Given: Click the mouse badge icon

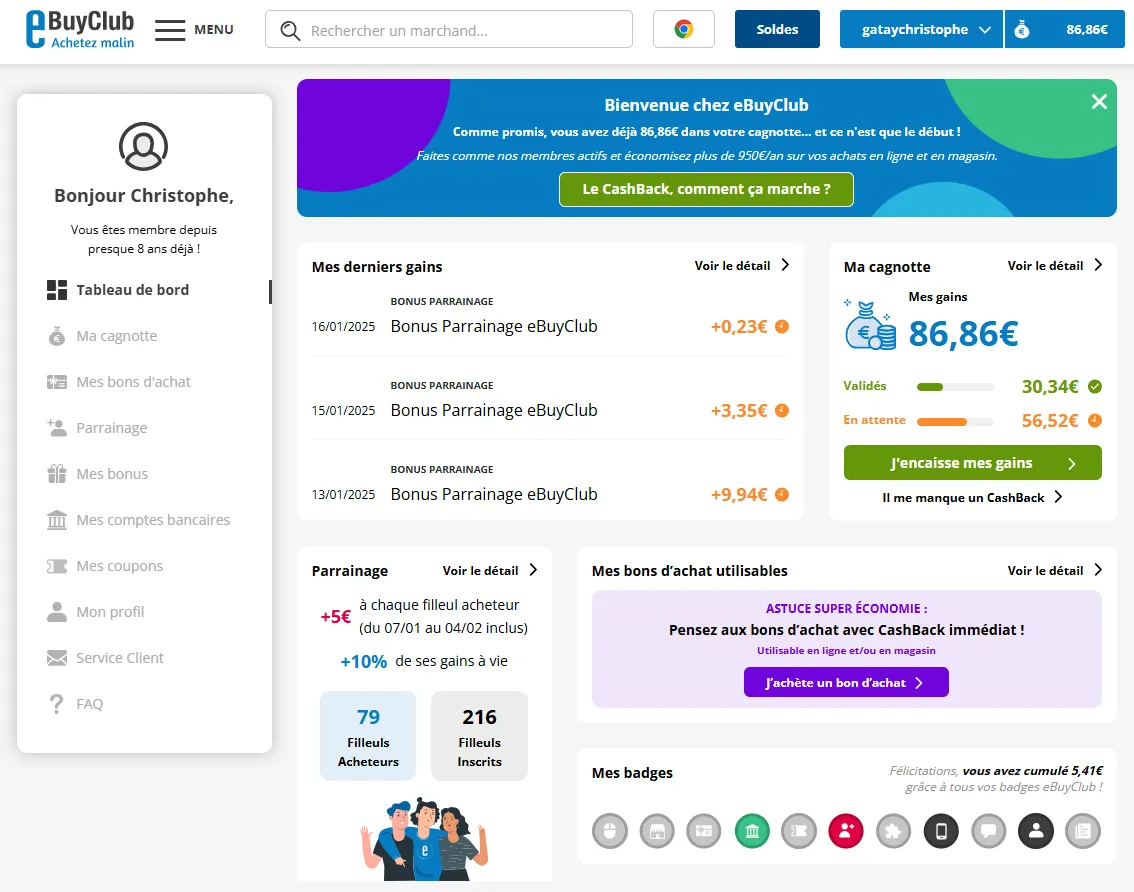Looking at the screenshot, I should (x=610, y=831).
